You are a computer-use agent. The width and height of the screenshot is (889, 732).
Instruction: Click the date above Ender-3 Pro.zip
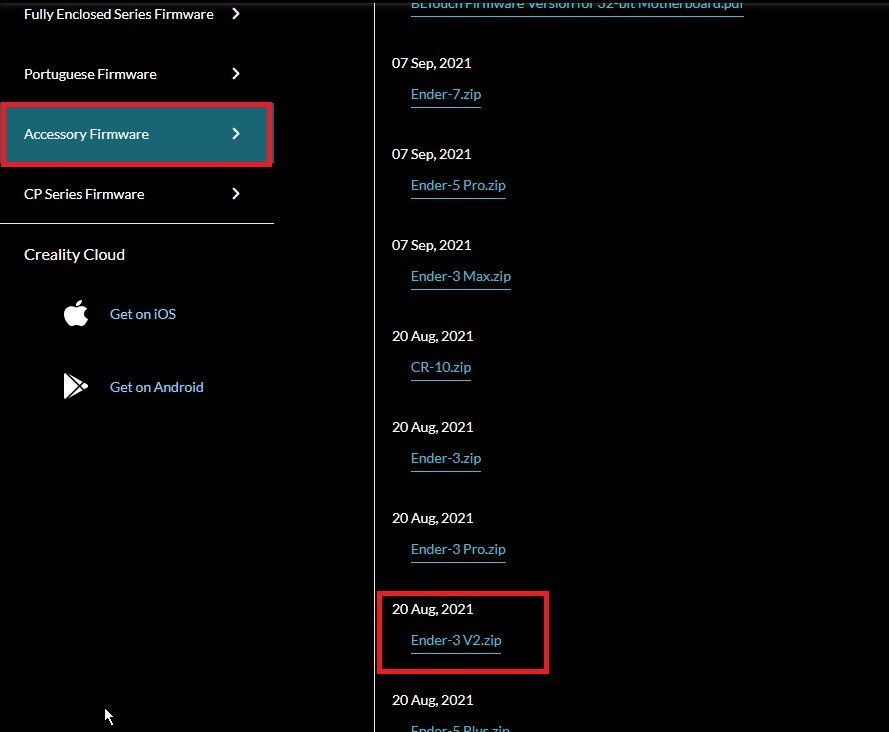pyautogui.click(x=433, y=518)
